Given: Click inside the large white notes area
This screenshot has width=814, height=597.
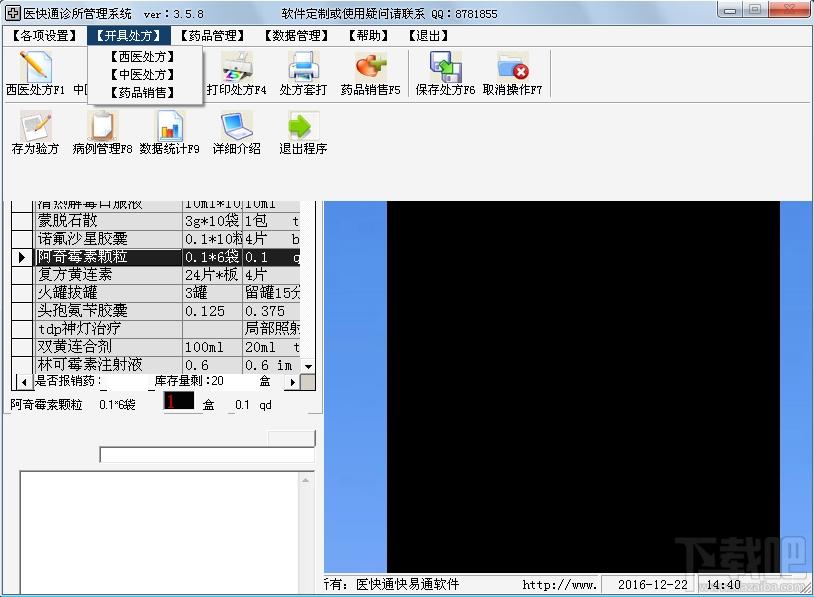Looking at the screenshot, I should (x=160, y=532).
